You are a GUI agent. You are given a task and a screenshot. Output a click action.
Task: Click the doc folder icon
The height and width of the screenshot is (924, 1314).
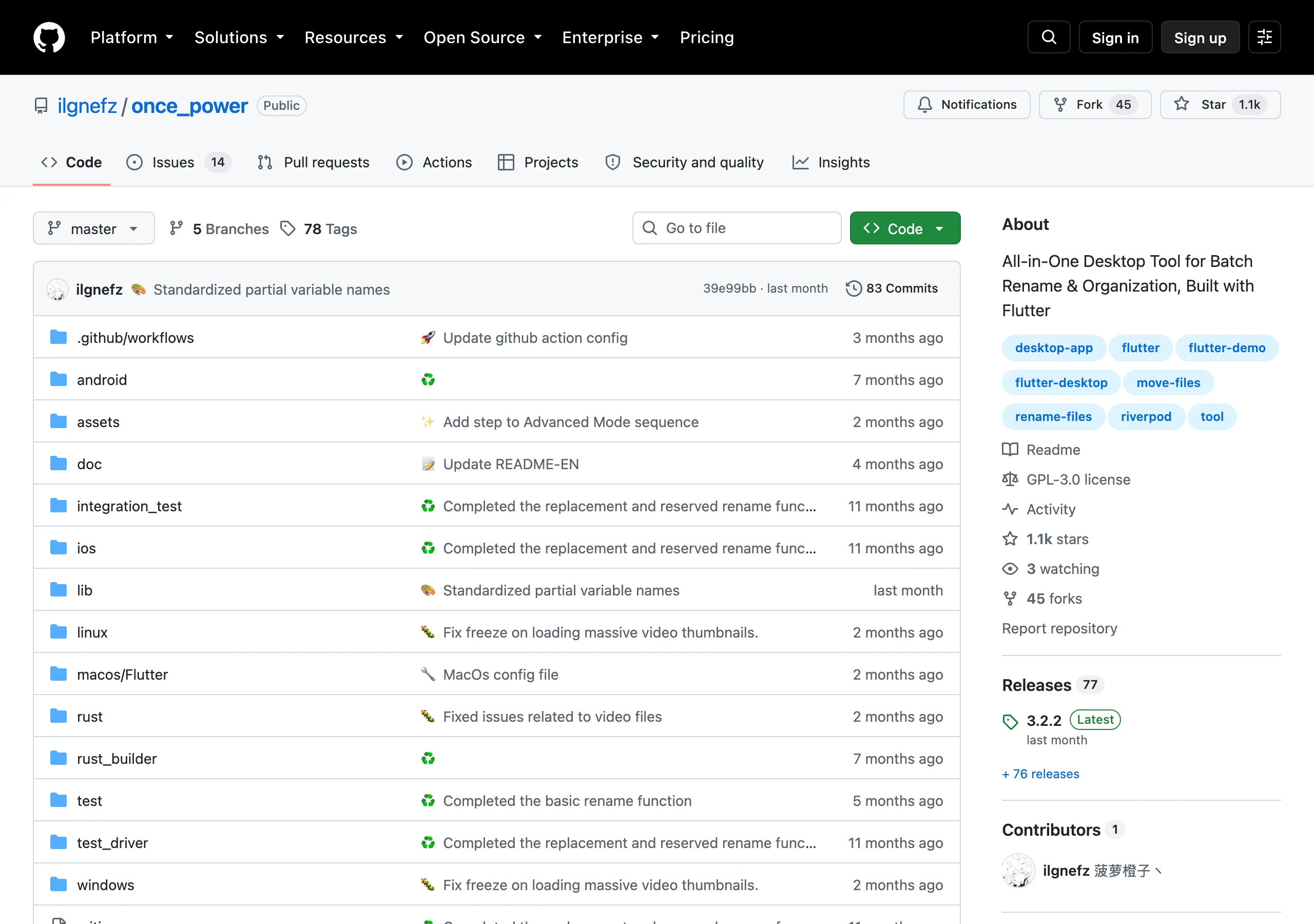point(59,464)
